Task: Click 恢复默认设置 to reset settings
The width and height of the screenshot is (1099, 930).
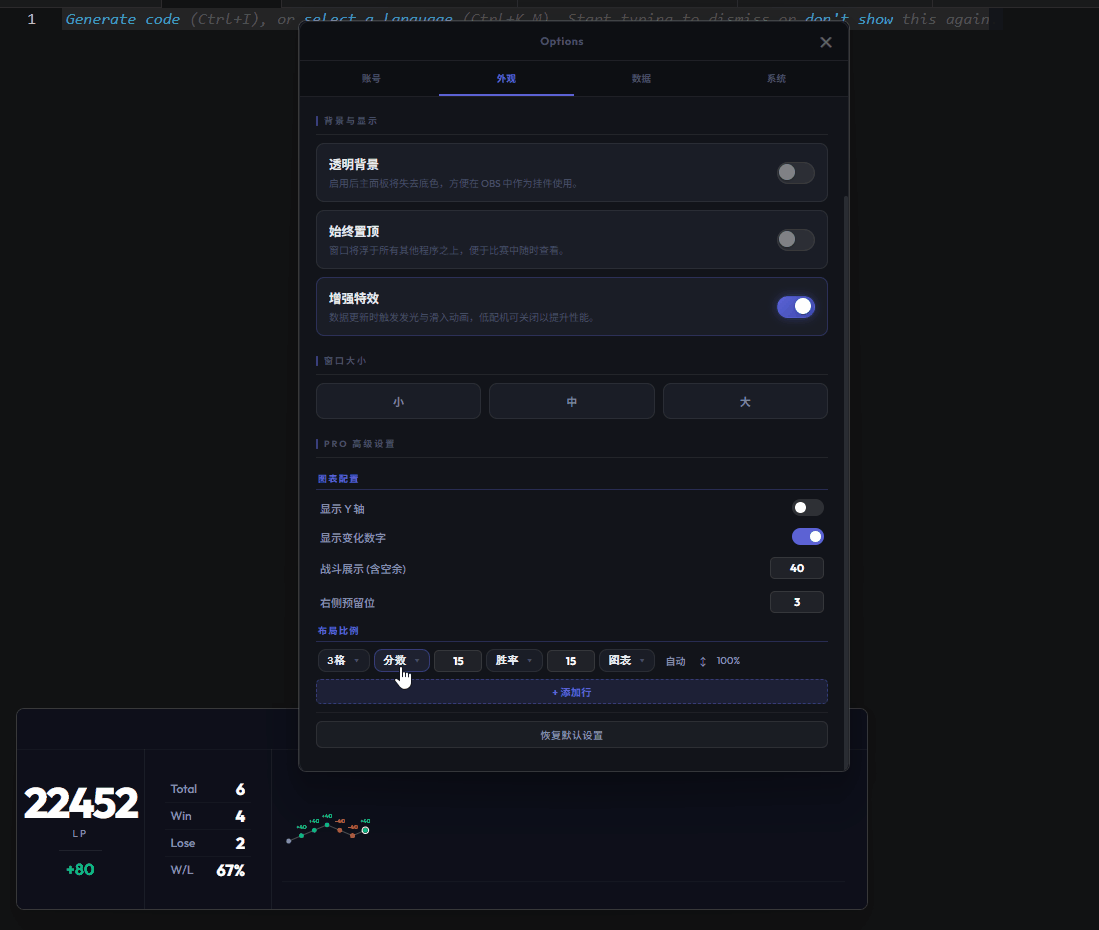Action: click(x=571, y=734)
